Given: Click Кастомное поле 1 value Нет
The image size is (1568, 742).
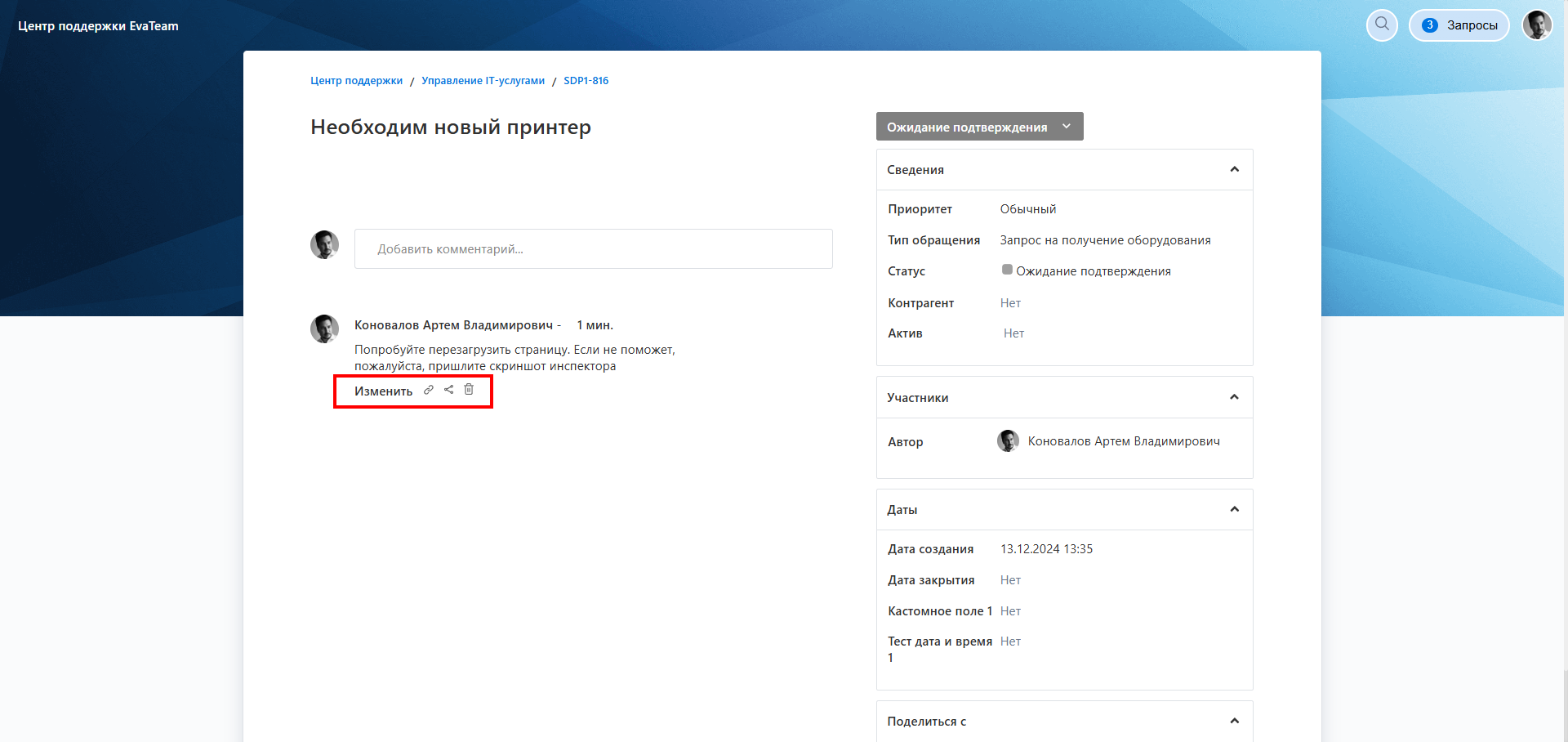Looking at the screenshot, I should tap(1010, 611).
